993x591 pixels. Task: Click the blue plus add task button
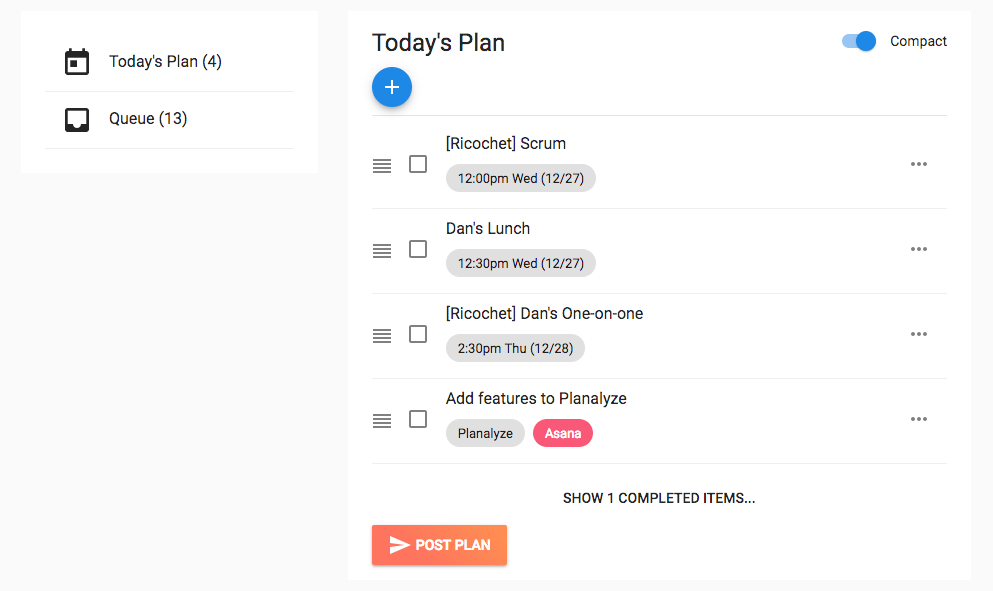click(391, 87)
